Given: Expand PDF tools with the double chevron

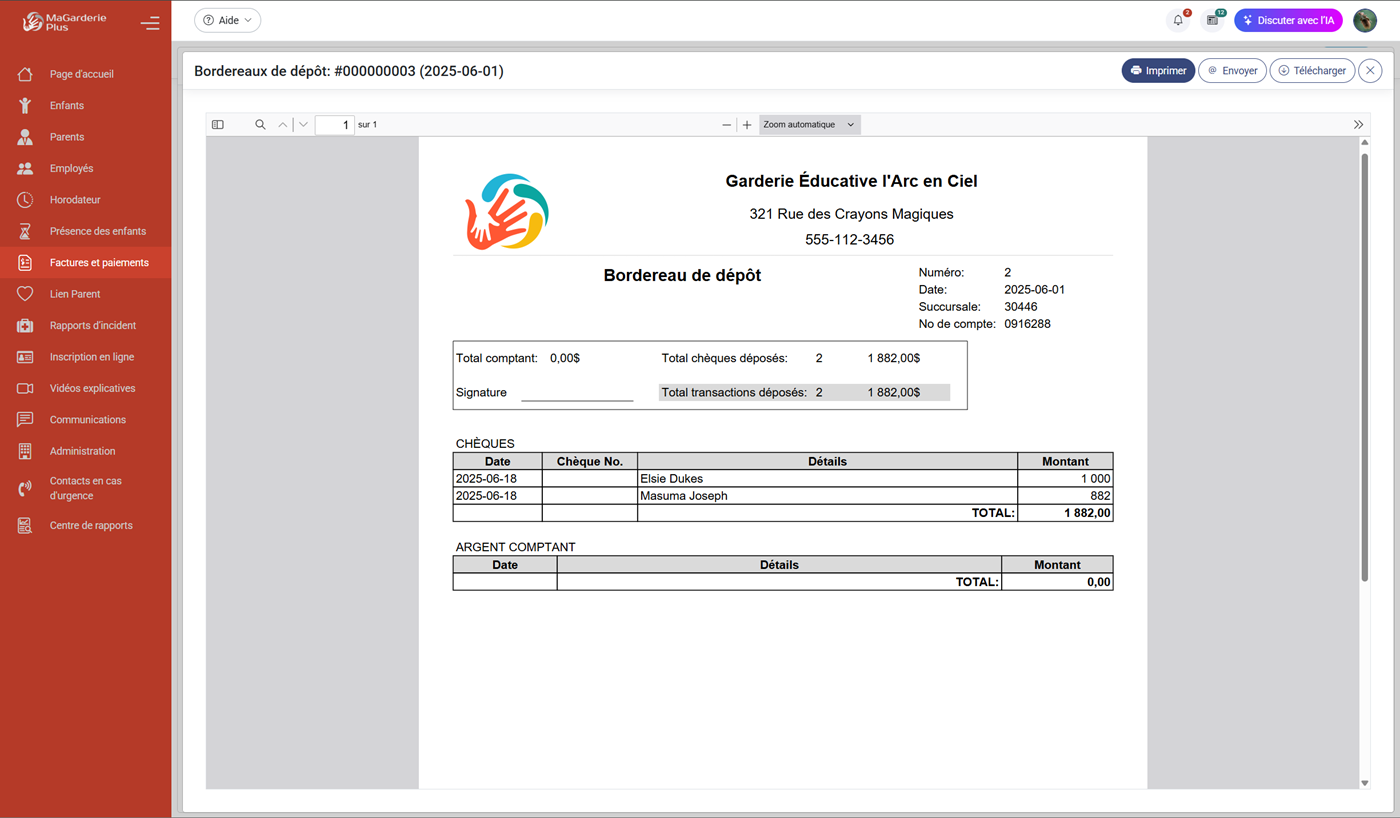Looking at the screenshot, I should pos(1358,125).
